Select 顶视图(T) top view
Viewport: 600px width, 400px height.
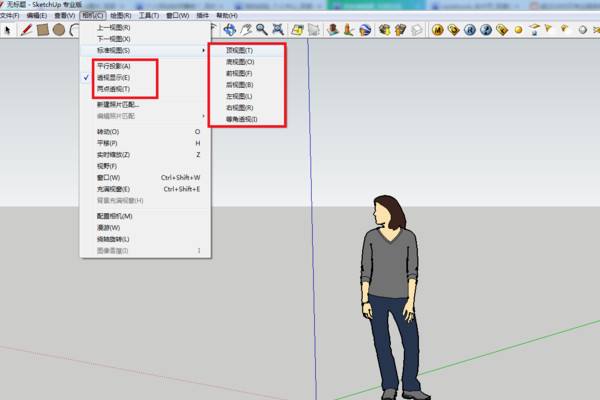pyautogui.click(x=239, y=50)
